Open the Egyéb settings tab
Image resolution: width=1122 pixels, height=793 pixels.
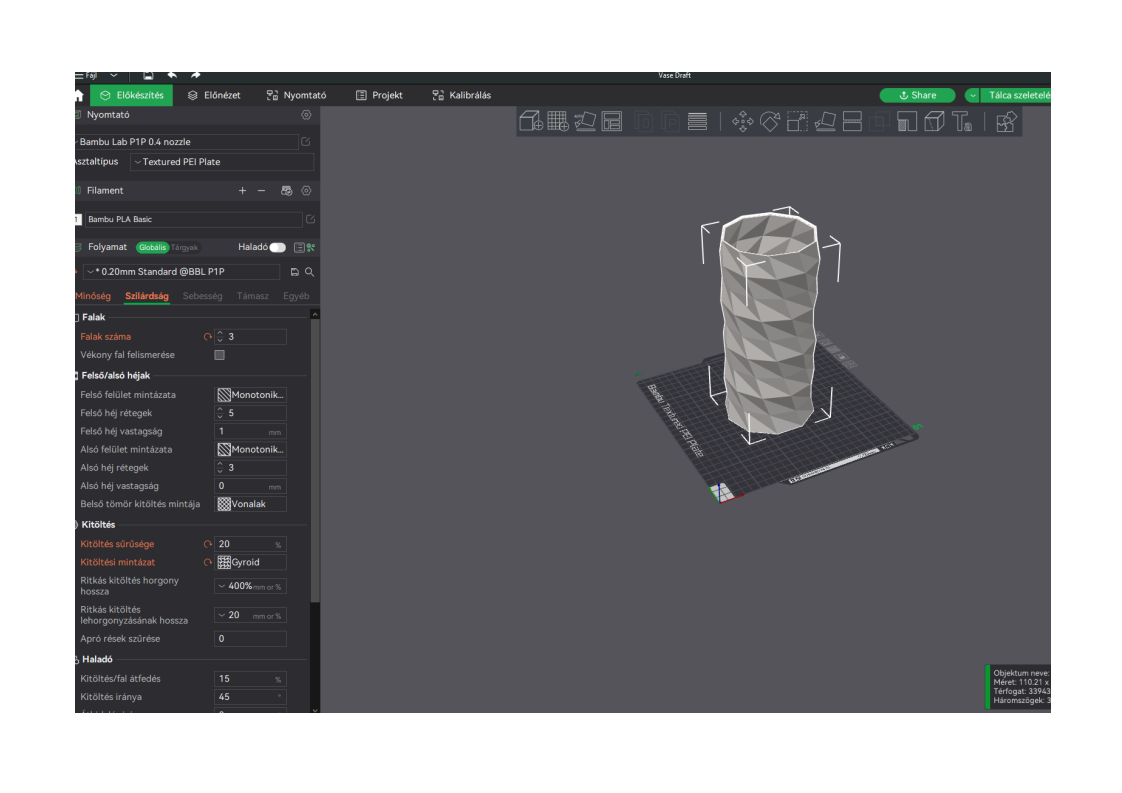(296, 296)
